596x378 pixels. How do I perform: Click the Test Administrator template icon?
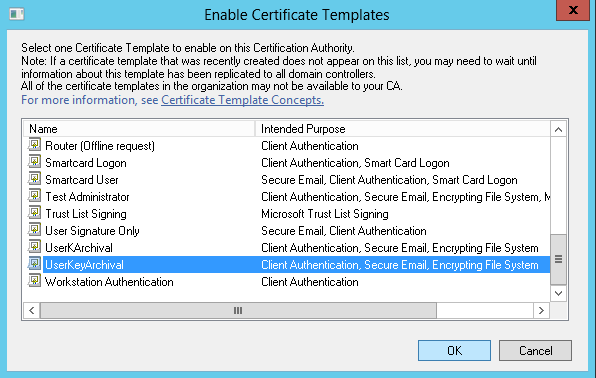(x=34, y=196)
